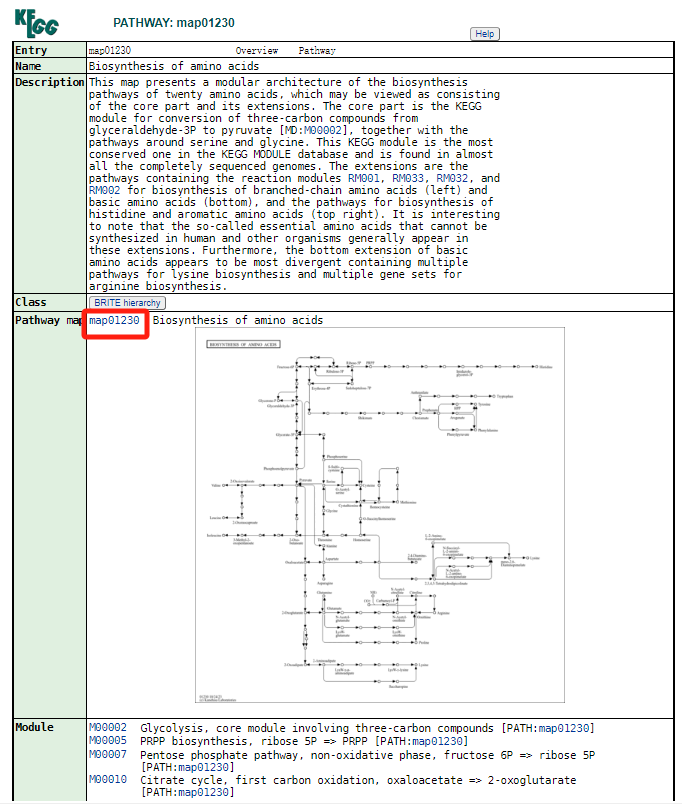Click the KEGG logo

point(36,23)
